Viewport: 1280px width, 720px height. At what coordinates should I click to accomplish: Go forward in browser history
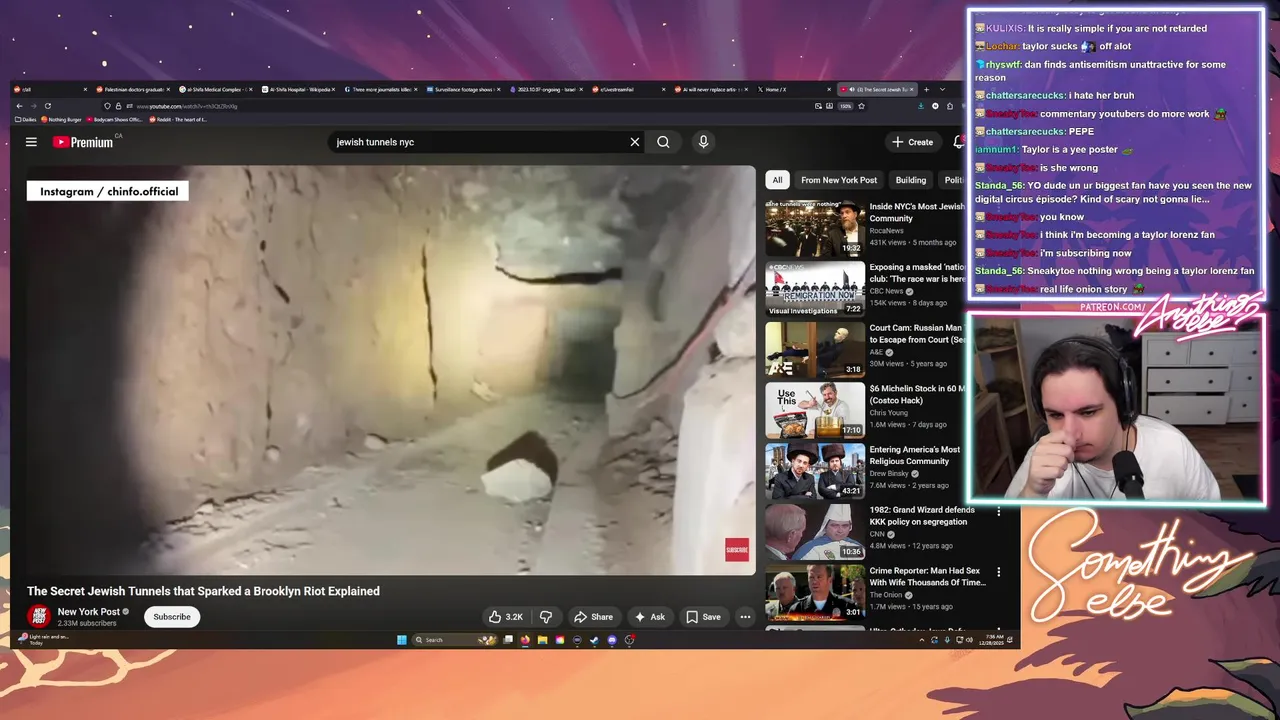(x=33, y=106)
